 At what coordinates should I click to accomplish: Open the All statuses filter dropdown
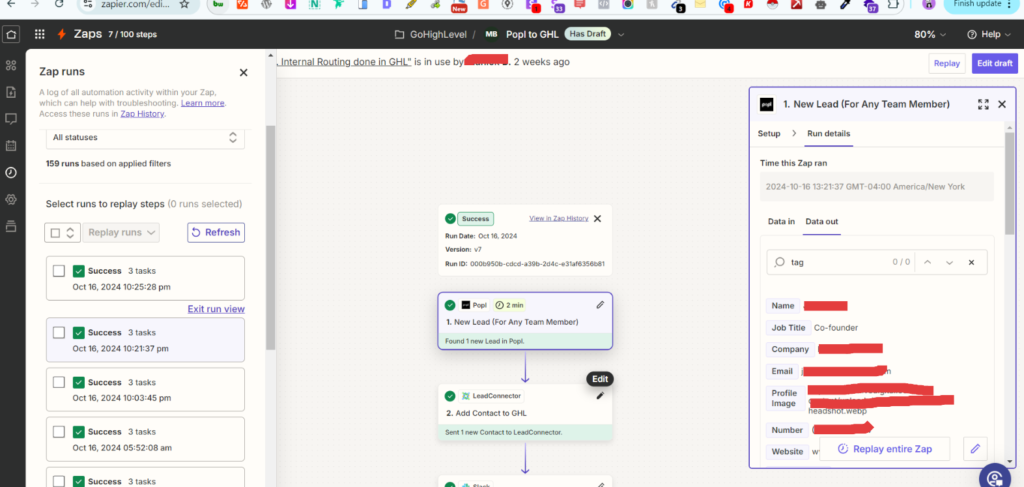tap(145, 138)
